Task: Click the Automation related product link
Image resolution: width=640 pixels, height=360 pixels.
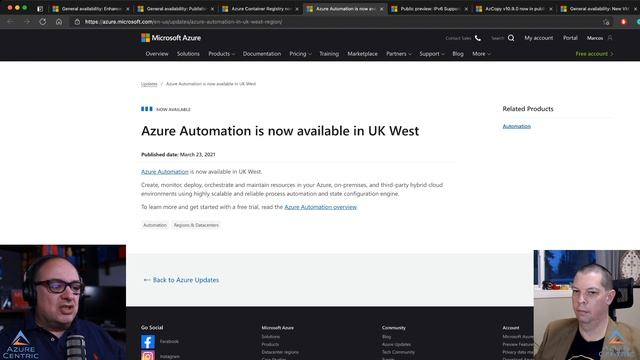Action: pos(516,127)
